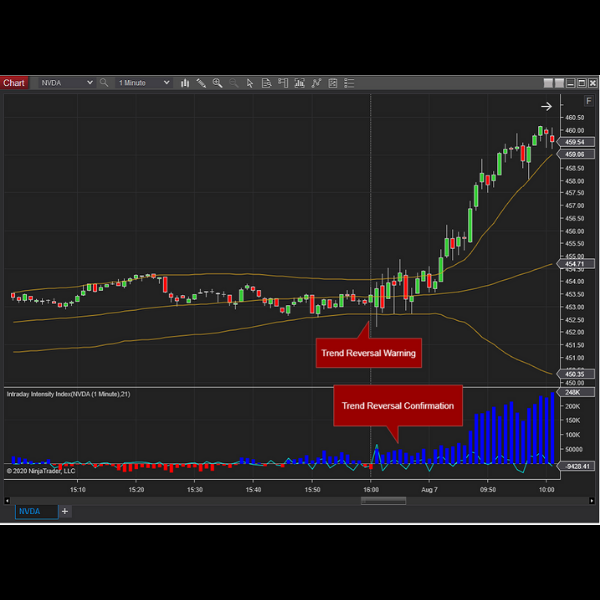Image resolution: width=600 pixels, height=600 pixels.
Task: Open the 1 Minute interval dropdown
Action: pos(168,83)
